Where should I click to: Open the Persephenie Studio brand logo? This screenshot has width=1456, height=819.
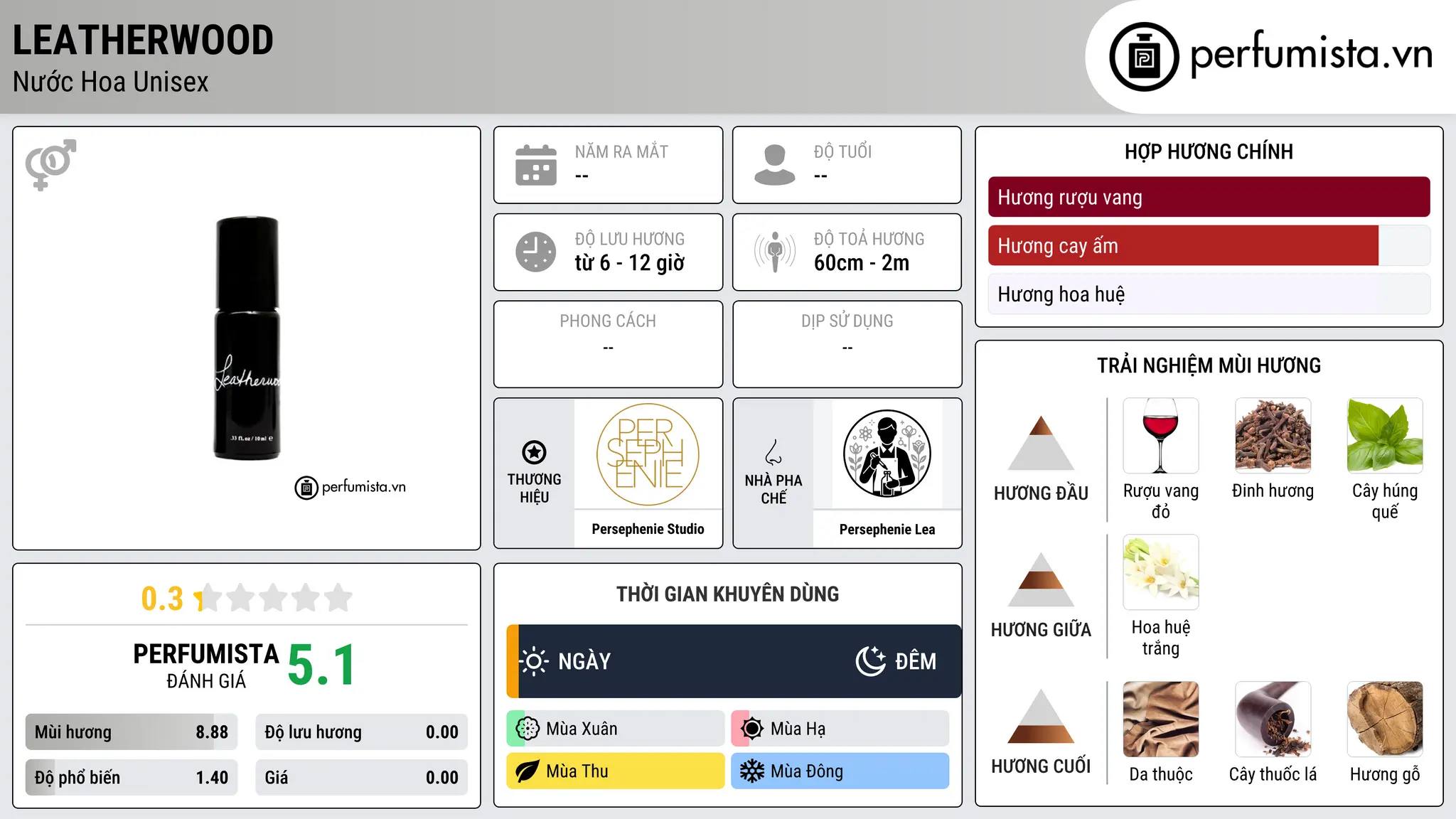648,454
